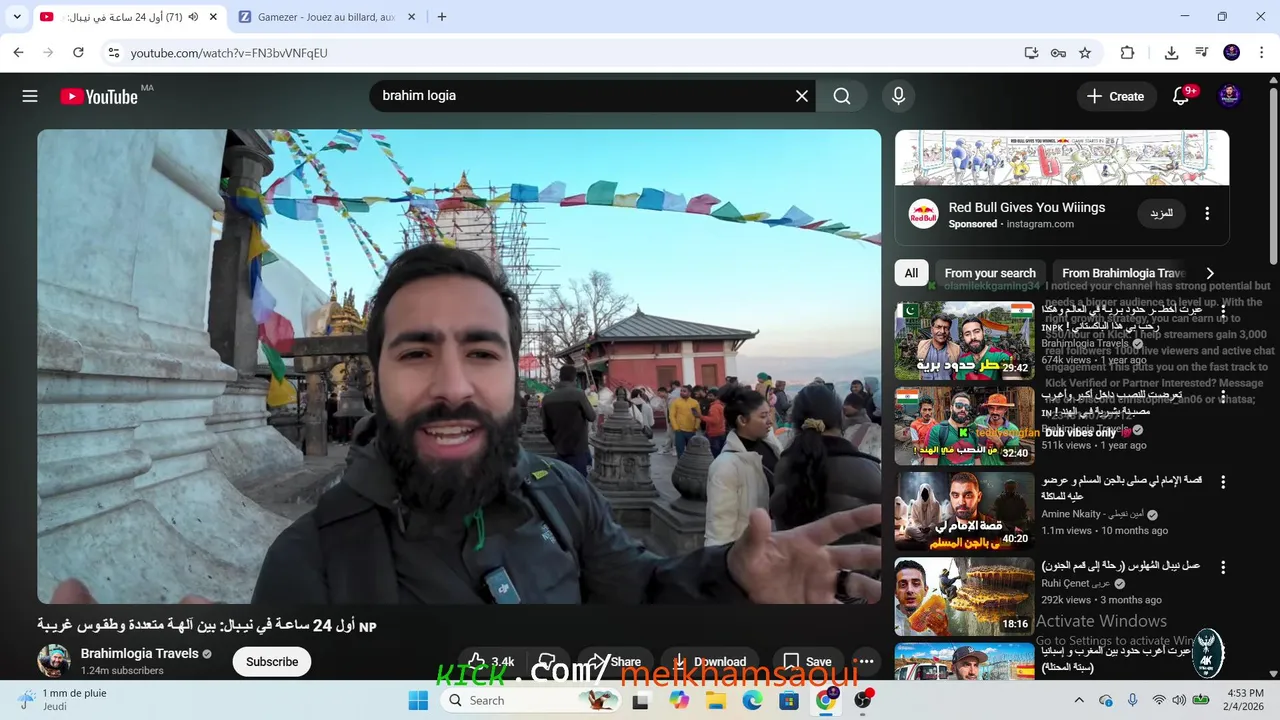Open the Create menu

click(x=1115, y=96)
